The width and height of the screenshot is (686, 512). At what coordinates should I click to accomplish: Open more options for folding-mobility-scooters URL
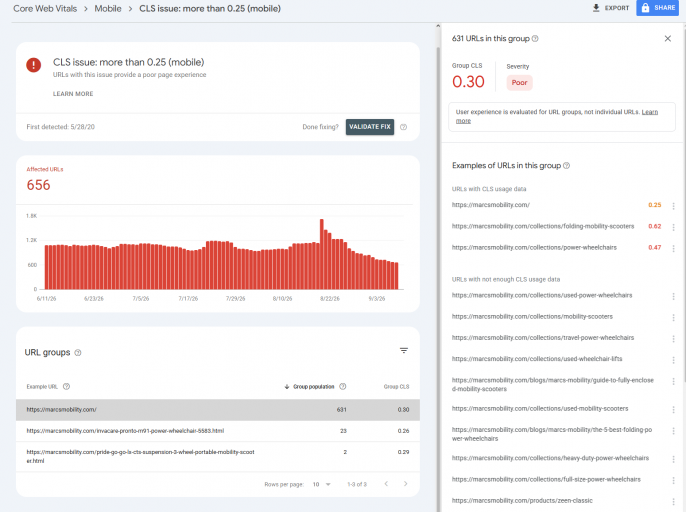point(673,227)
